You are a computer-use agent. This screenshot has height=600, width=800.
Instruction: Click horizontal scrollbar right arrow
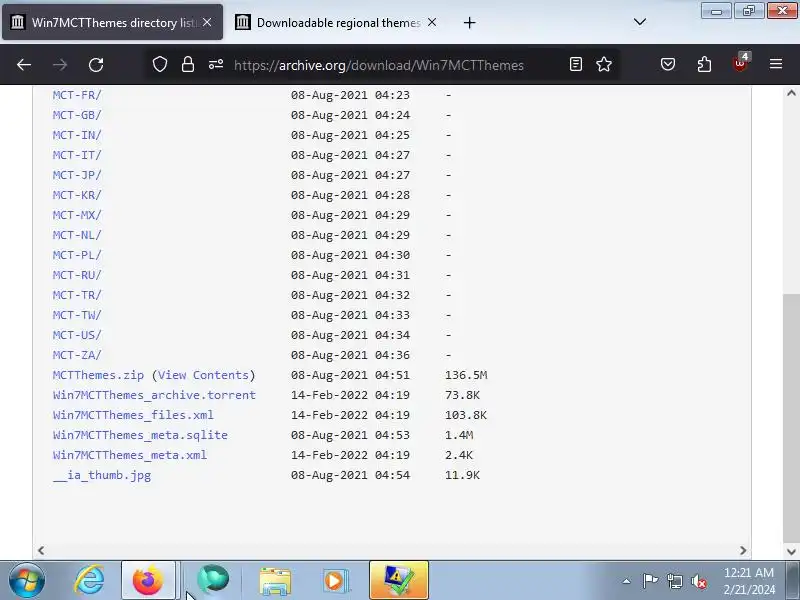click(x=743, y=551)
